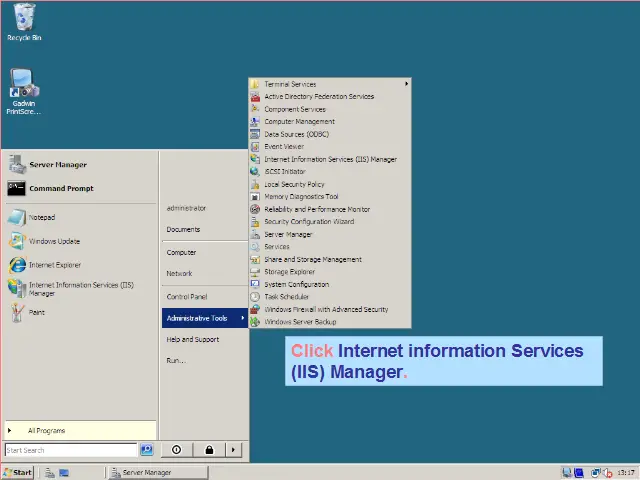Click the Terminal Services folder icon

tap(255, 84)
